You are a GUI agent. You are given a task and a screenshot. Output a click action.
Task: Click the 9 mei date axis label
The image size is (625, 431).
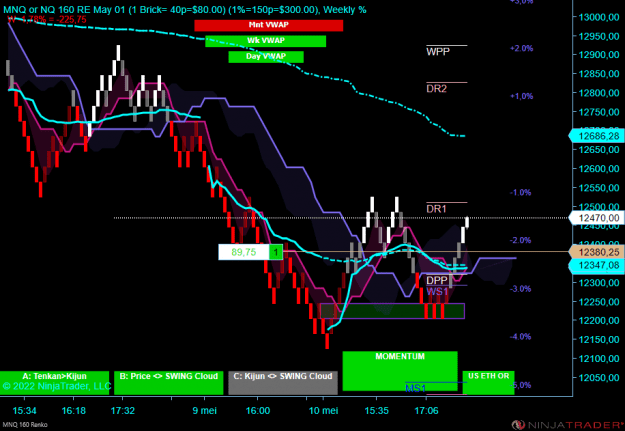(x=204, y=410)
